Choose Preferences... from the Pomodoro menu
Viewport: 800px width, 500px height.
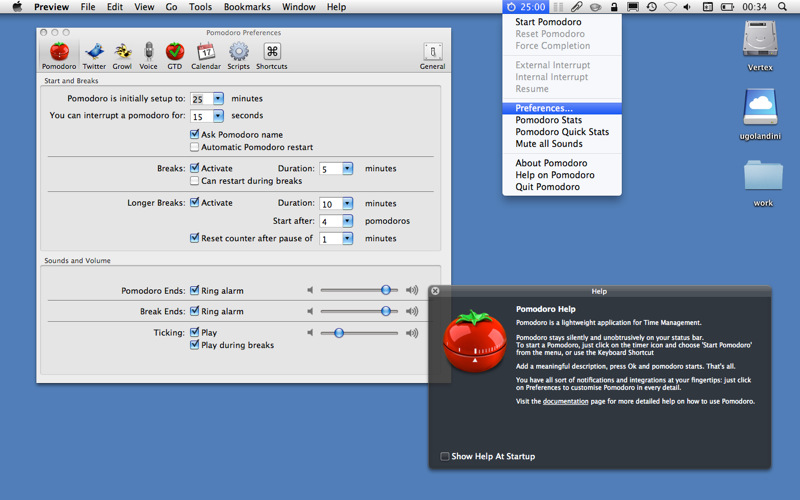544,108
